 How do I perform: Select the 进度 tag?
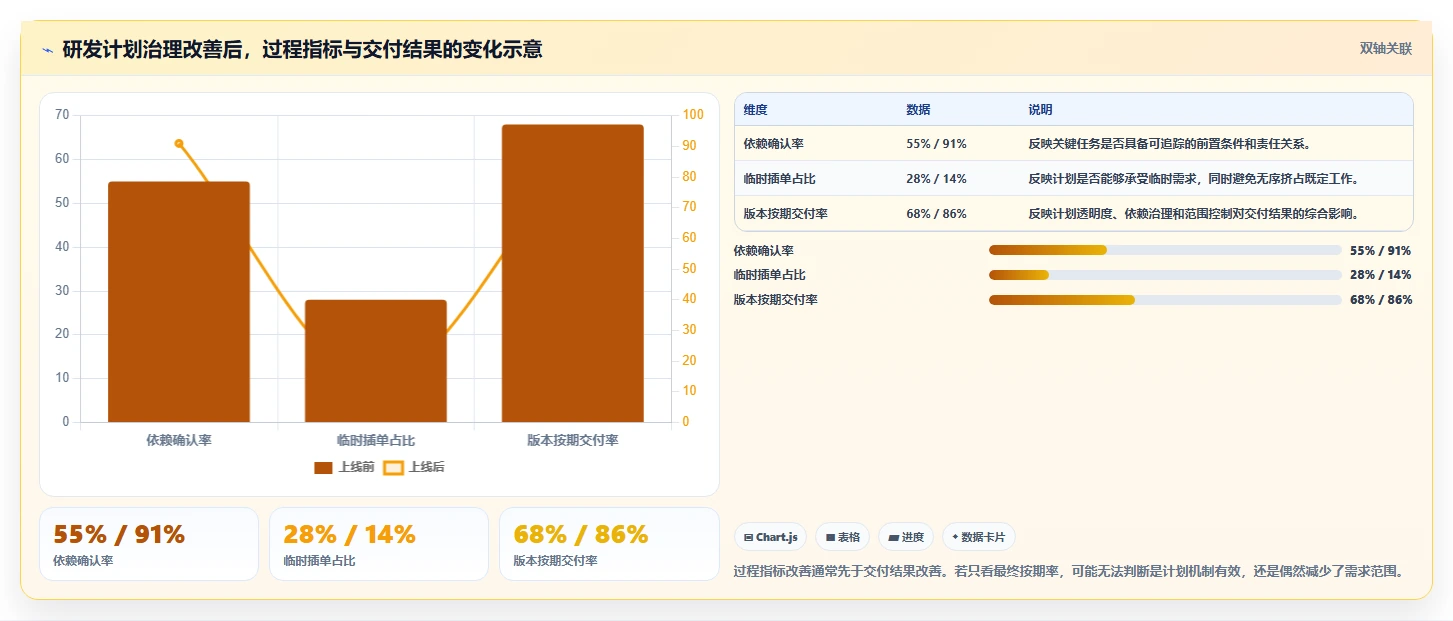(906, 537)
